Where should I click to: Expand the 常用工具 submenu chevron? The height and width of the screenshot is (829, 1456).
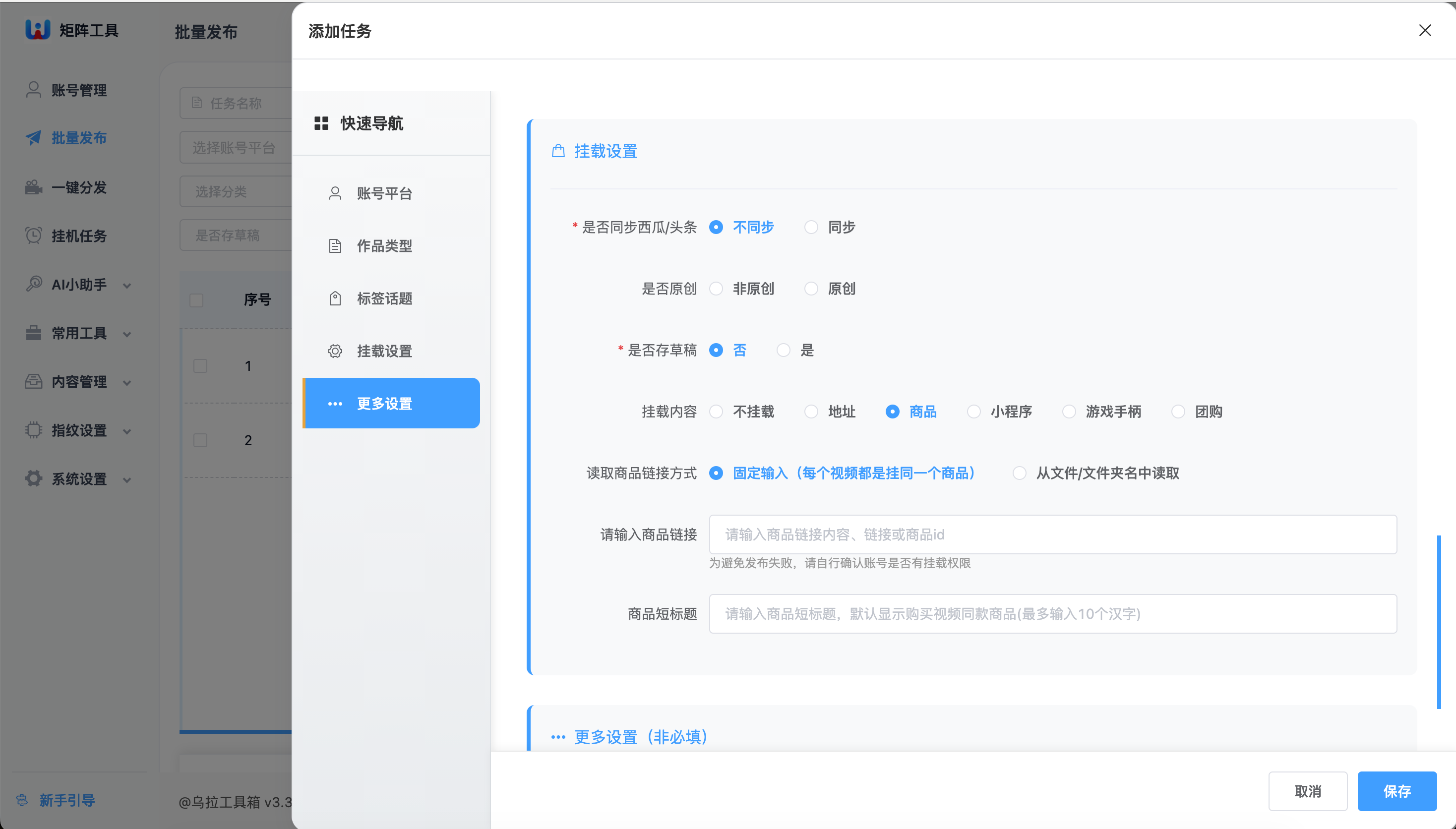pyautogui.click(x=127, y=334)
